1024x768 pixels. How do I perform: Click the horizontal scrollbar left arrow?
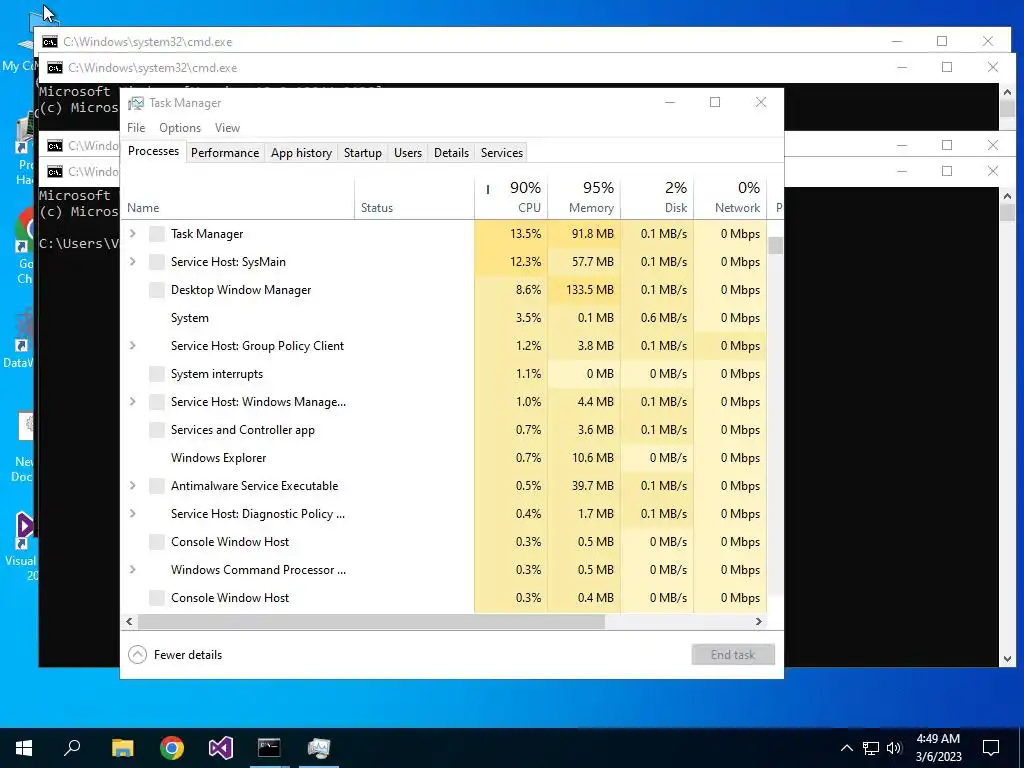[129, 622]
